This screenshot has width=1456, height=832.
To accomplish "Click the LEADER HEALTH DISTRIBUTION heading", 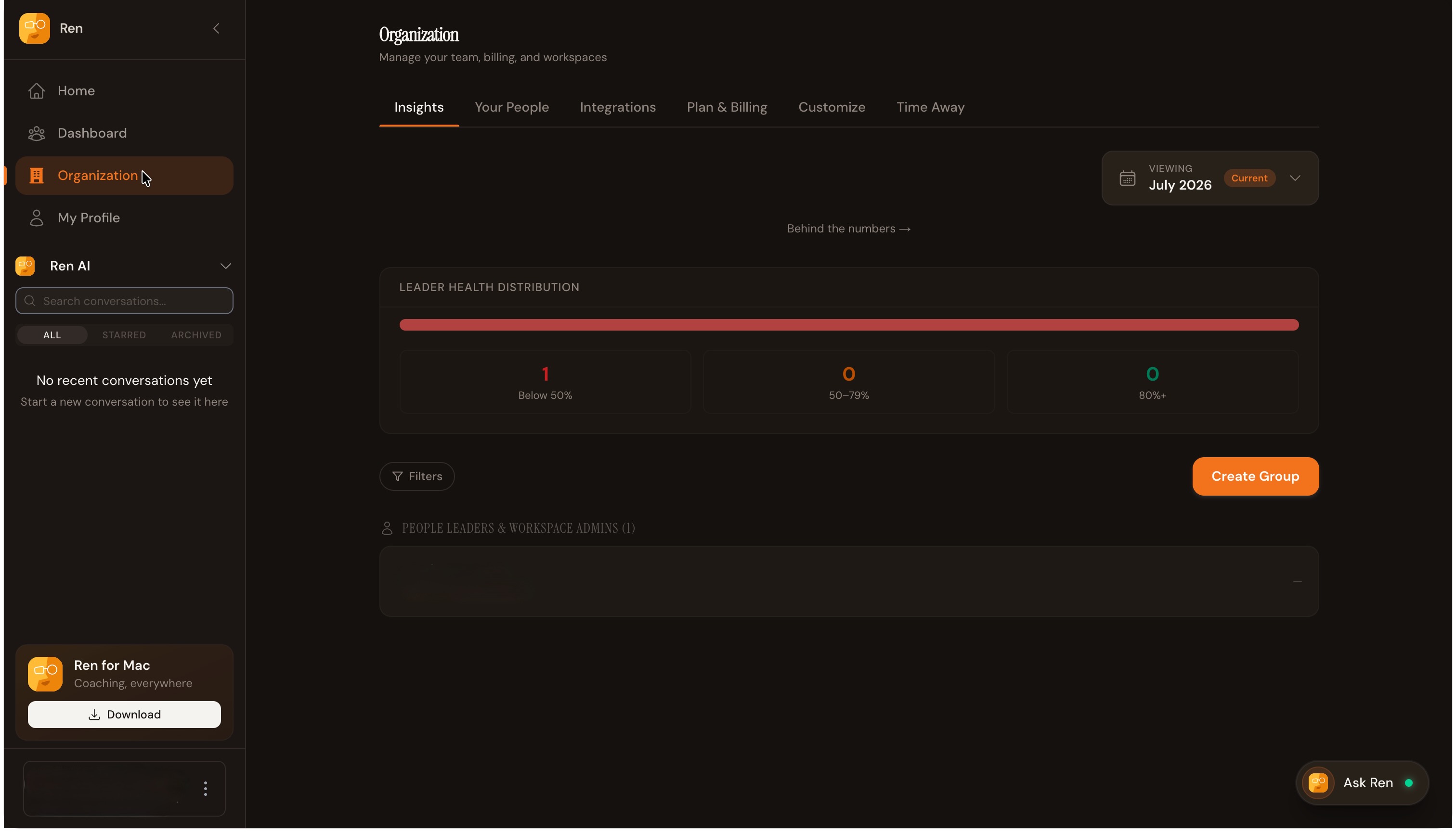I will click(x=489, y=287).
